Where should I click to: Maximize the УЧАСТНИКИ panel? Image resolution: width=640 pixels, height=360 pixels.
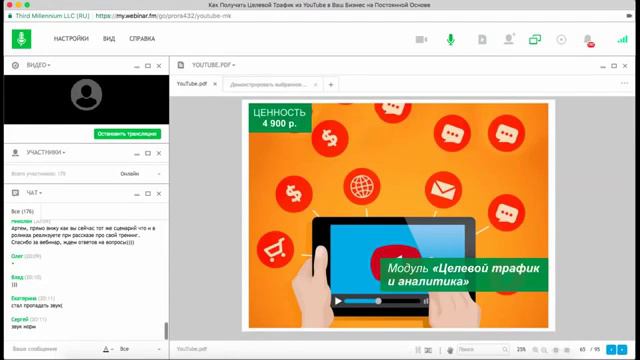point(148,153)
